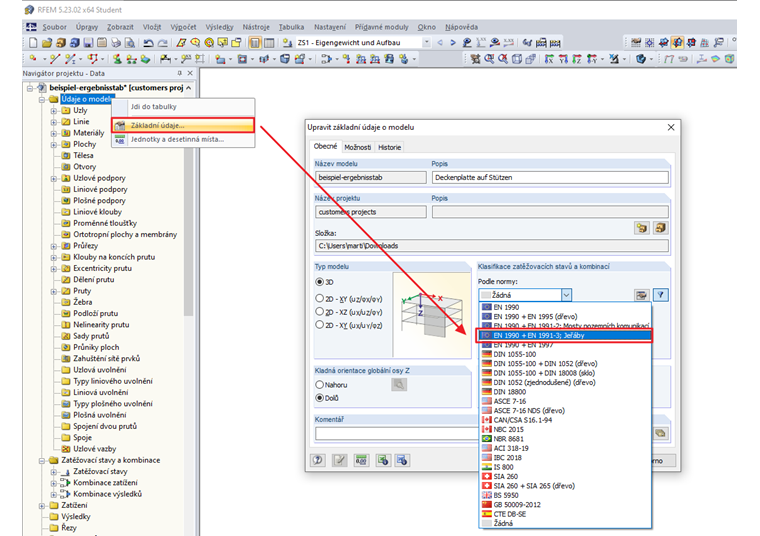
Task: Select 2D - XZ (ux/uz/φy) radio
Action: [x=319, y=311]
